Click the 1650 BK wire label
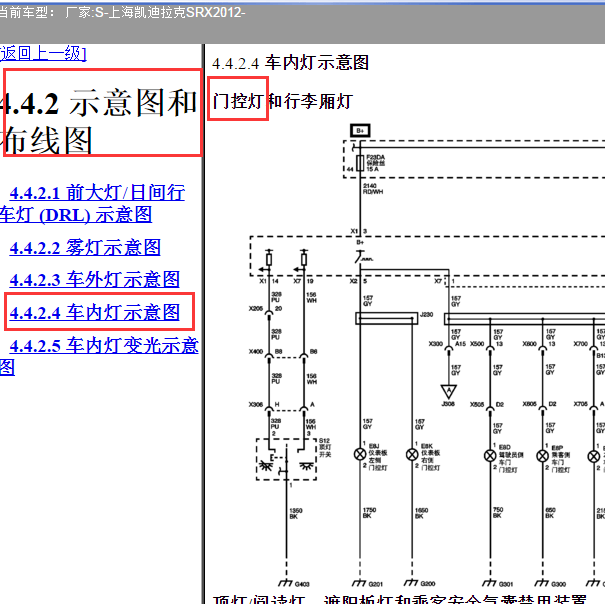This screenshot has width=605, height=604. (421, 513)
